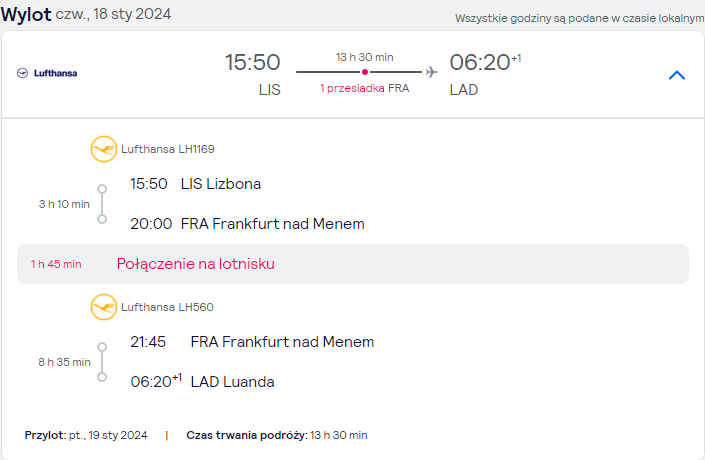
Task: Click the 21:45 FRA Frankfurt nad Menem departure row
Action: pyautogui.click(x=252, y=342)
